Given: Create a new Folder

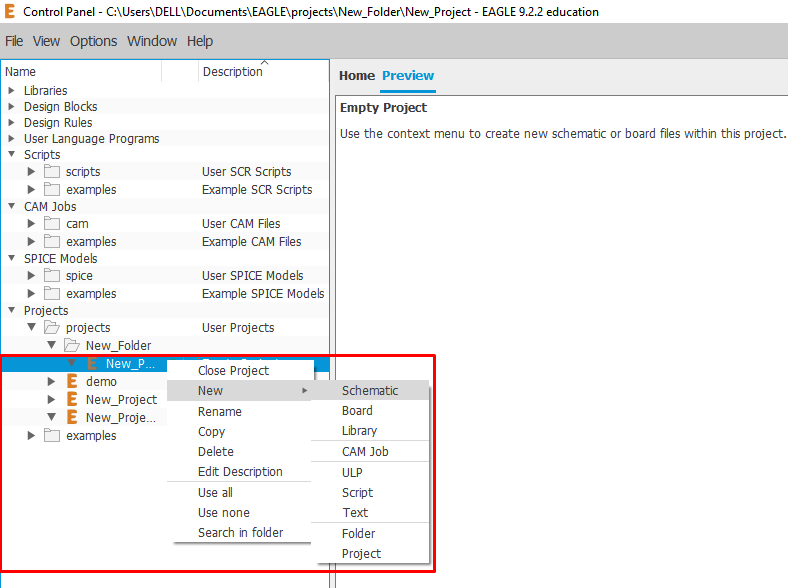Looking at the screenshot, I should pyautogui.click(x=370, y=534).
